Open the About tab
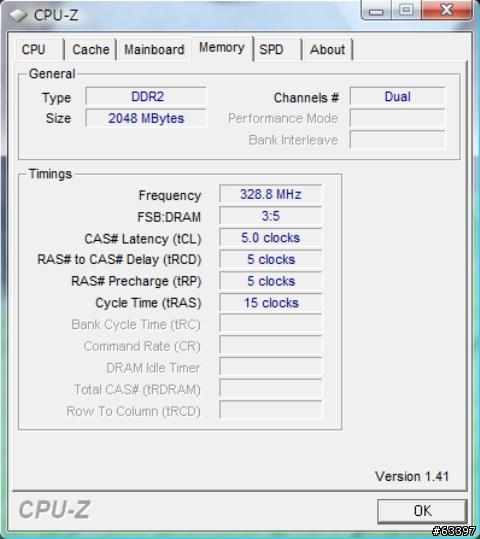Screen dimensions: 480x539 tap(327, 50)
